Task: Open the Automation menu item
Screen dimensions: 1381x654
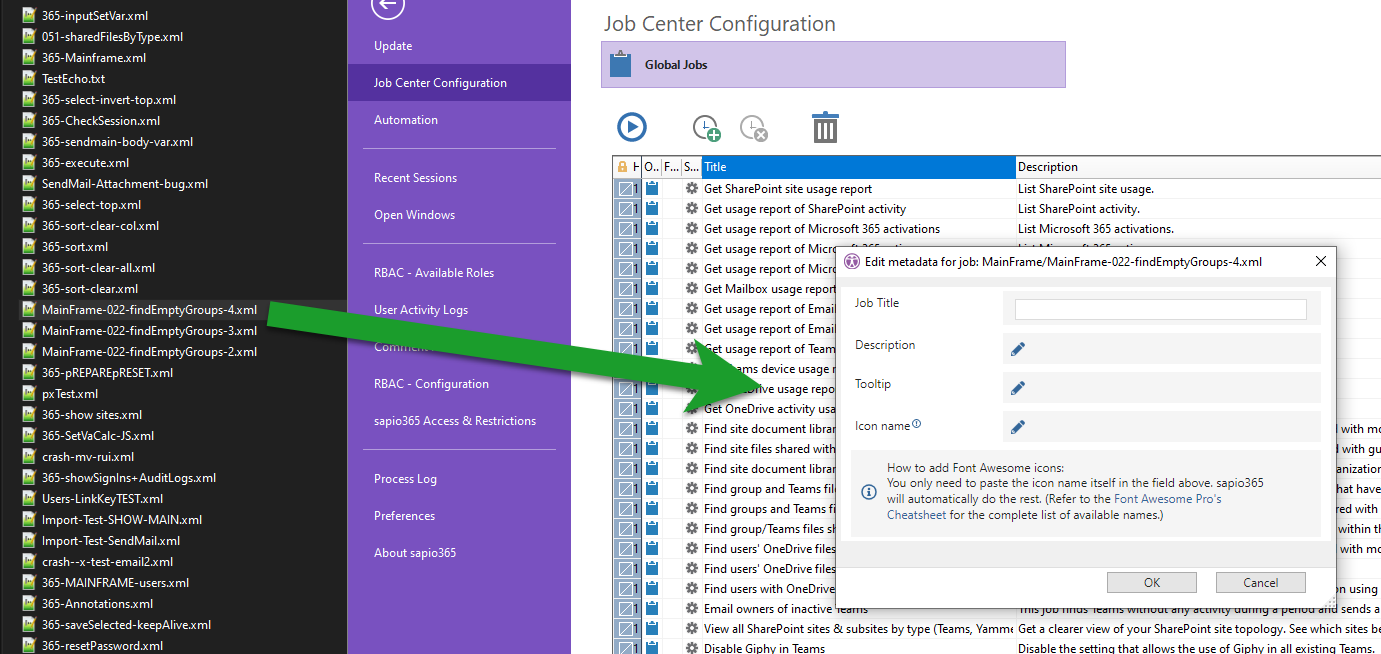Action: click(x=405, y=120)
